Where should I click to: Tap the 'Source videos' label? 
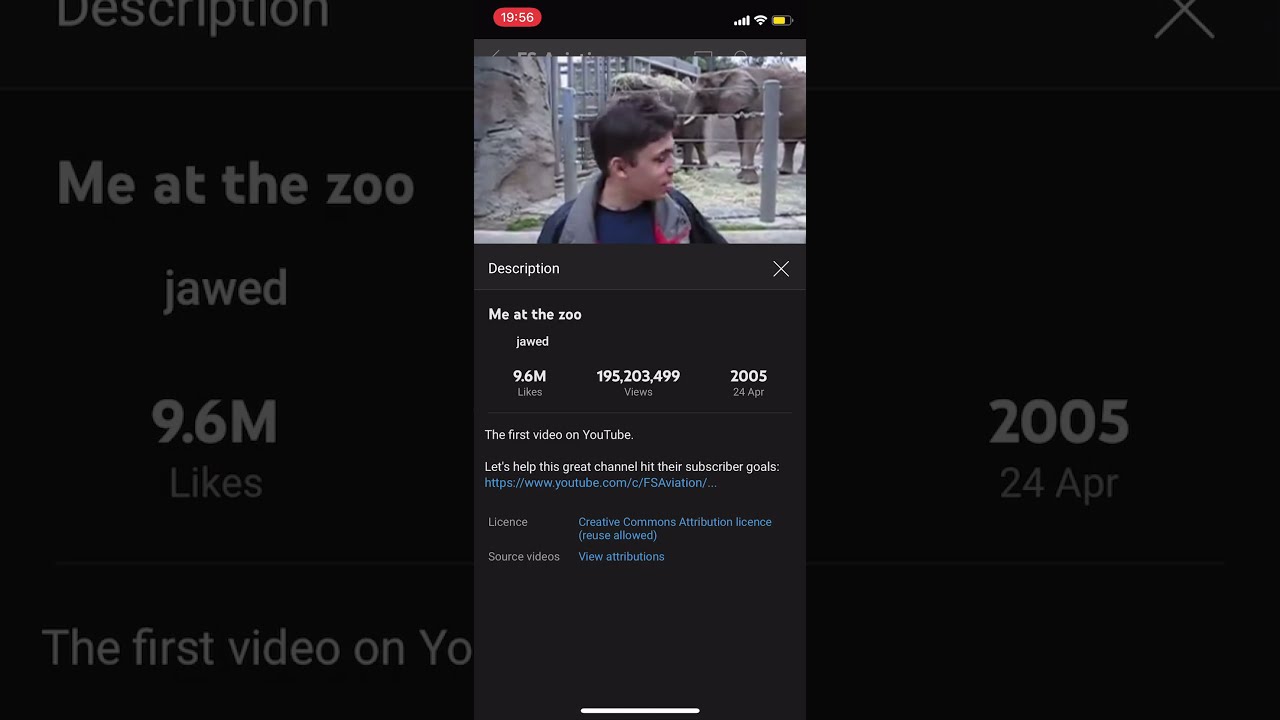pos(524,557)
